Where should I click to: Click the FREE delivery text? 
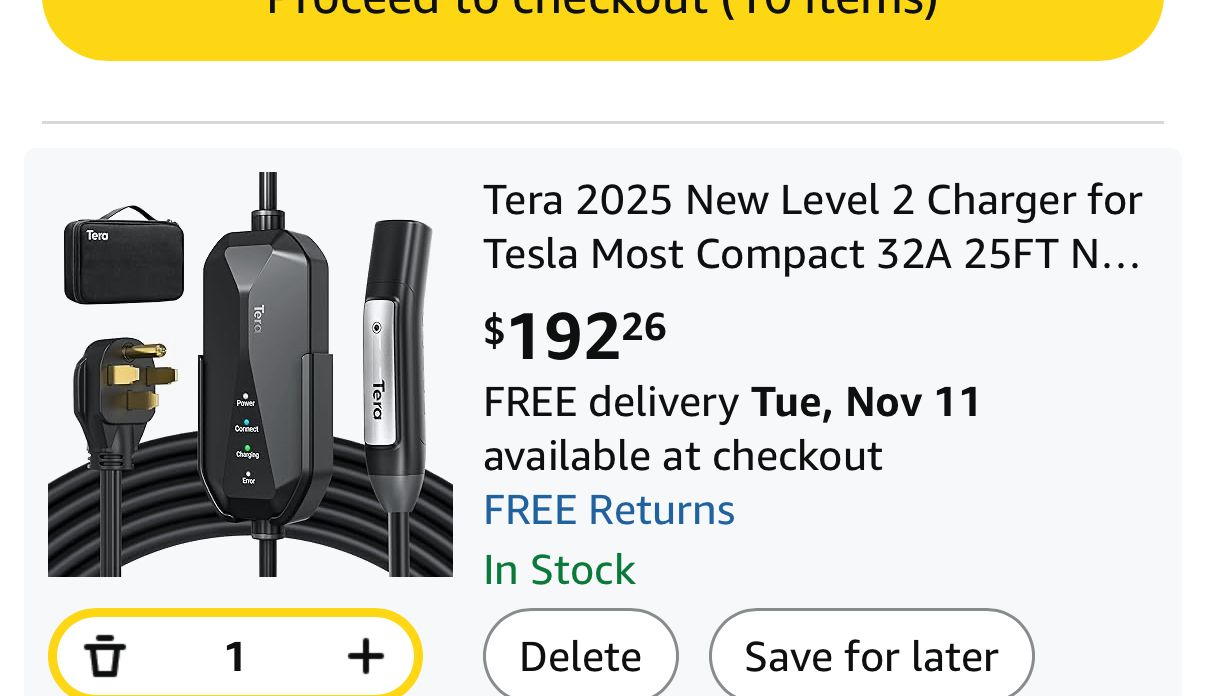[x=611, y=402]
